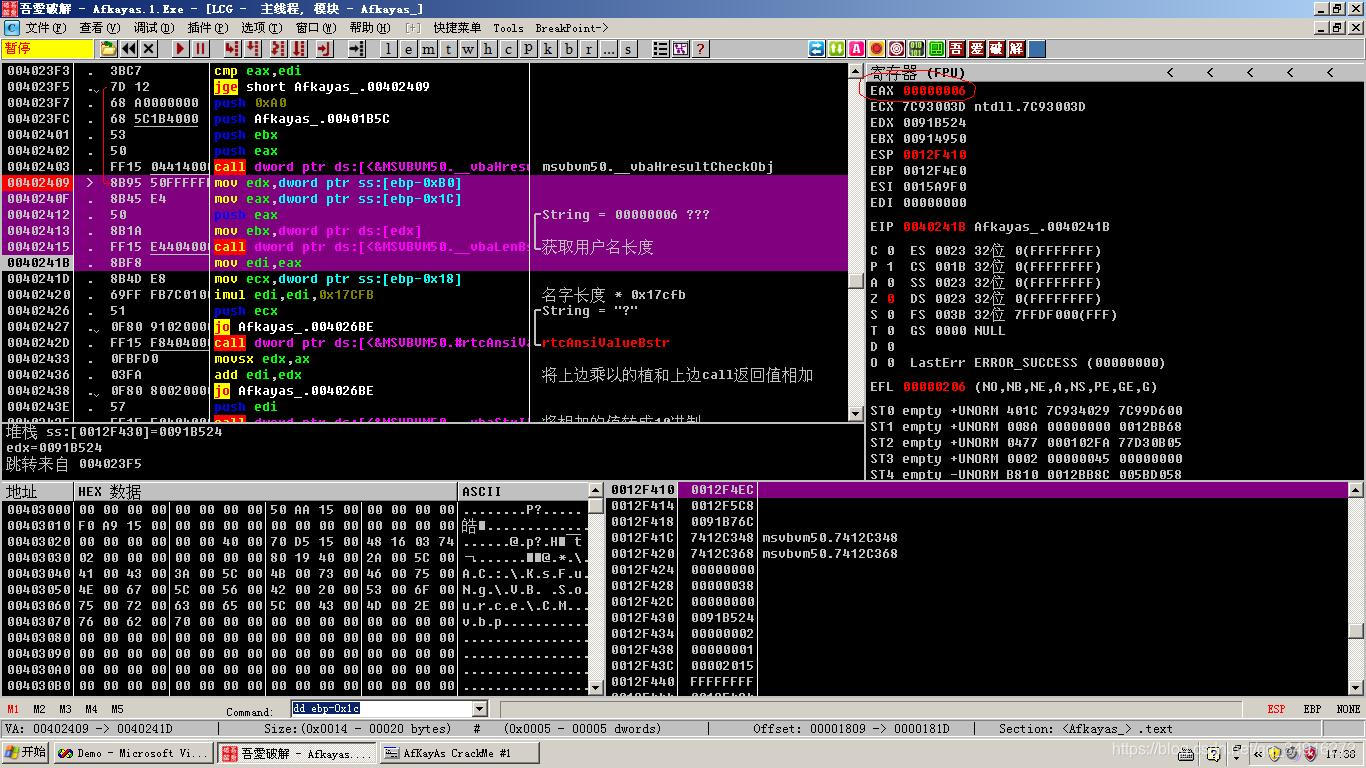The width and height of the screenshot is (1366, 768).
Task: Click the green screen plugin icon
Action: coord(937,48)
